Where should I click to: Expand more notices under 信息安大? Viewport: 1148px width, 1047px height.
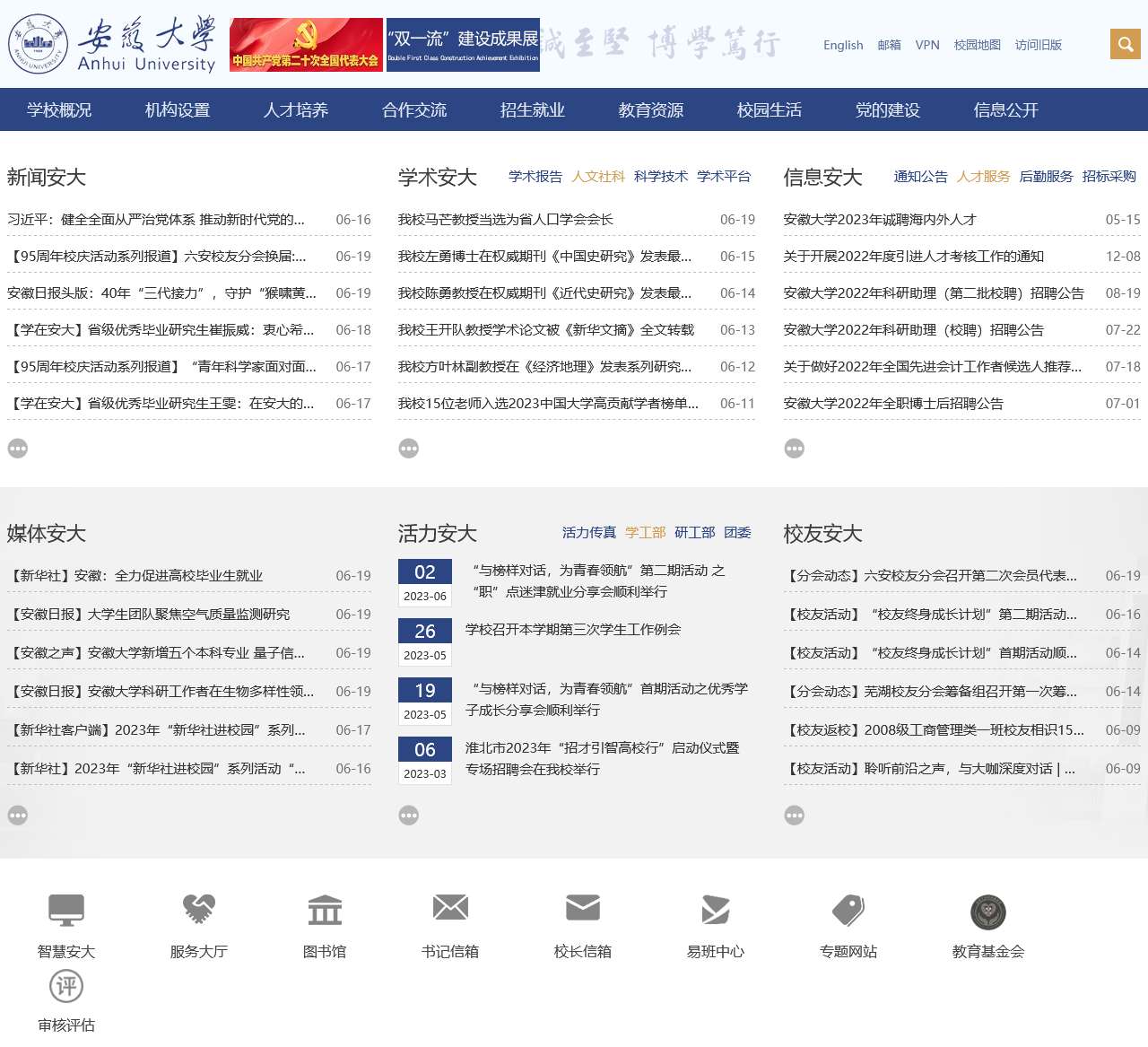tap(794, 448)
